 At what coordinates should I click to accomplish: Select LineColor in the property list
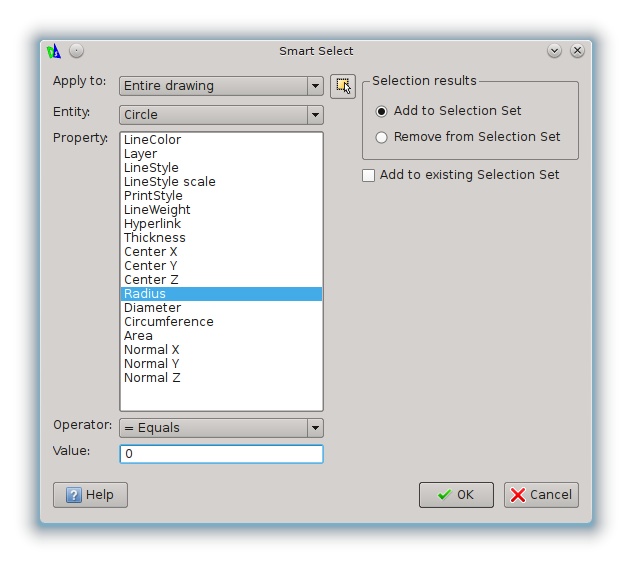152,140
